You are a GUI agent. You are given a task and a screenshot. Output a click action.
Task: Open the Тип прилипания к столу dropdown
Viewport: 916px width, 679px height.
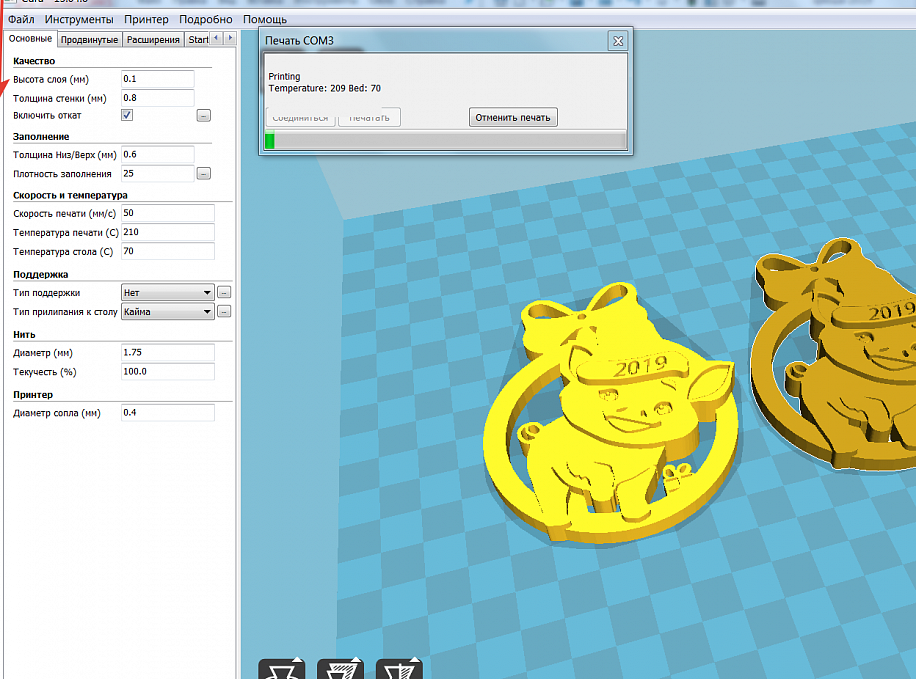pyautogui.click(x=168, y=311)
